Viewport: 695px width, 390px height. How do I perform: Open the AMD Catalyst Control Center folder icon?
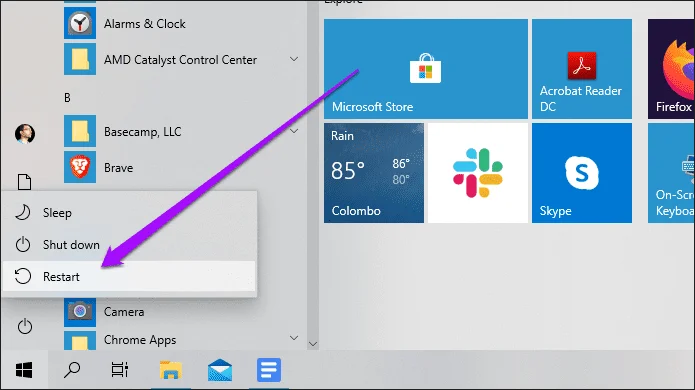pyautogui.click(x=80, y=59)
